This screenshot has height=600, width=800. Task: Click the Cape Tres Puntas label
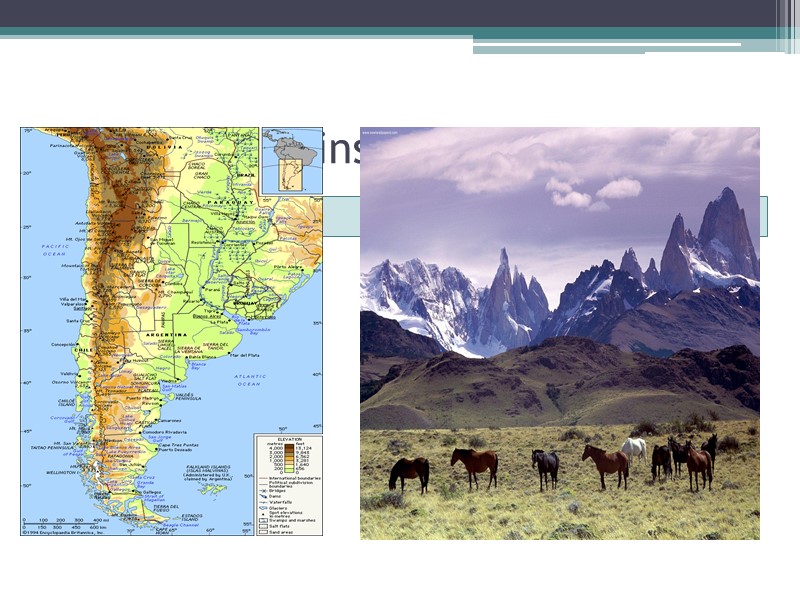[179, 445]
